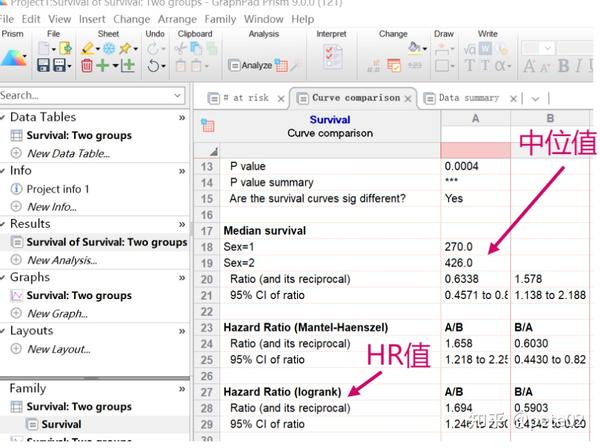Click the paste clipboard icon

coord(181,66)
